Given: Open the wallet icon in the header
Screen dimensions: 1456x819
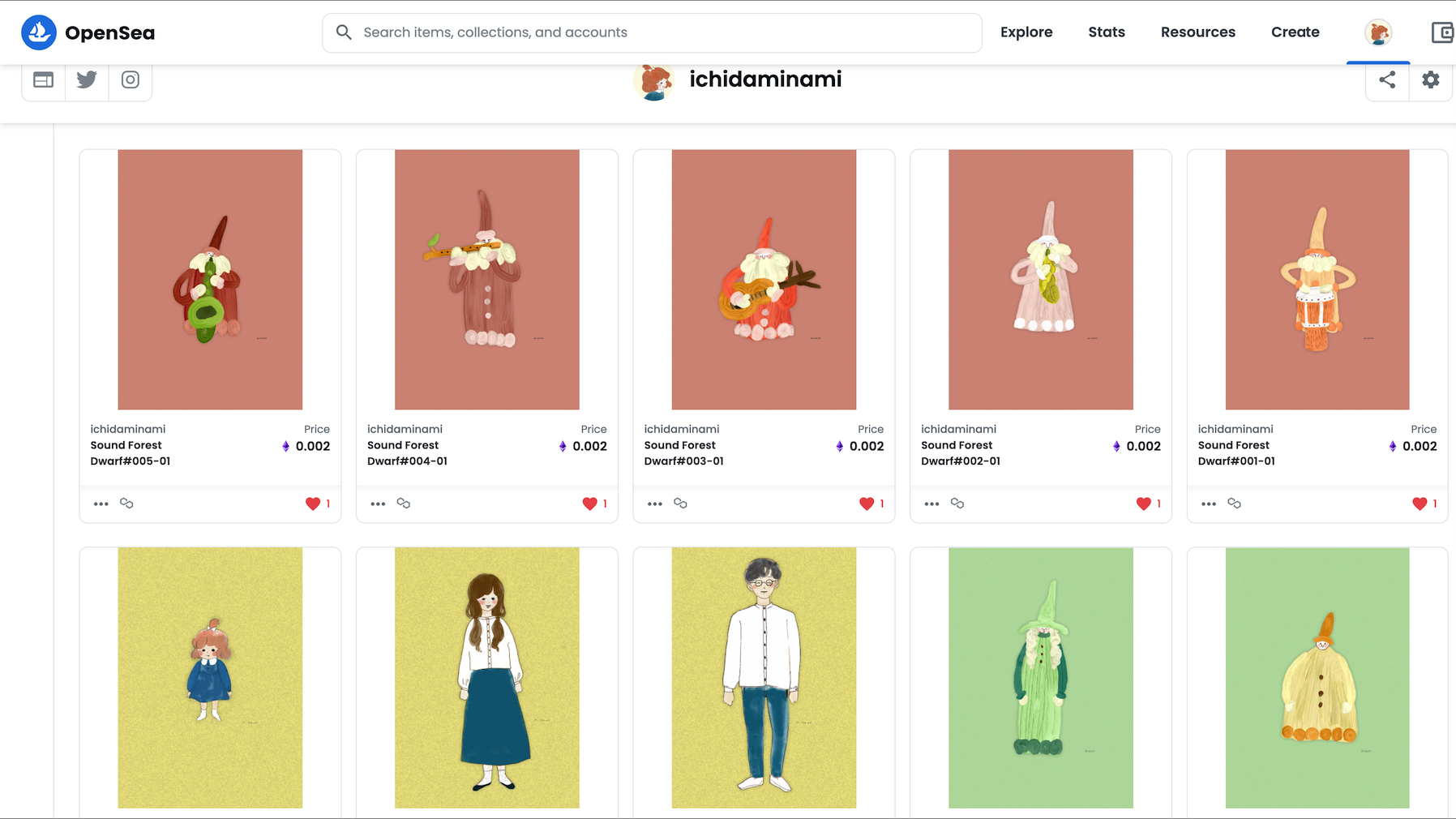Looking at the screenshot, I should tap(1442, 32).
